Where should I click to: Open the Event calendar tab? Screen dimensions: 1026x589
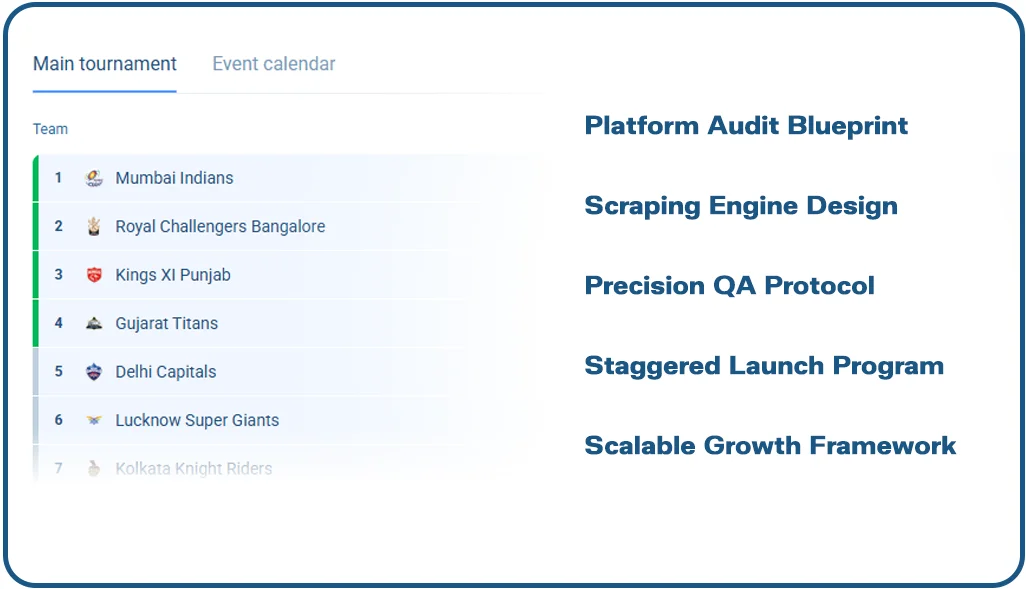tap(274, 64)
